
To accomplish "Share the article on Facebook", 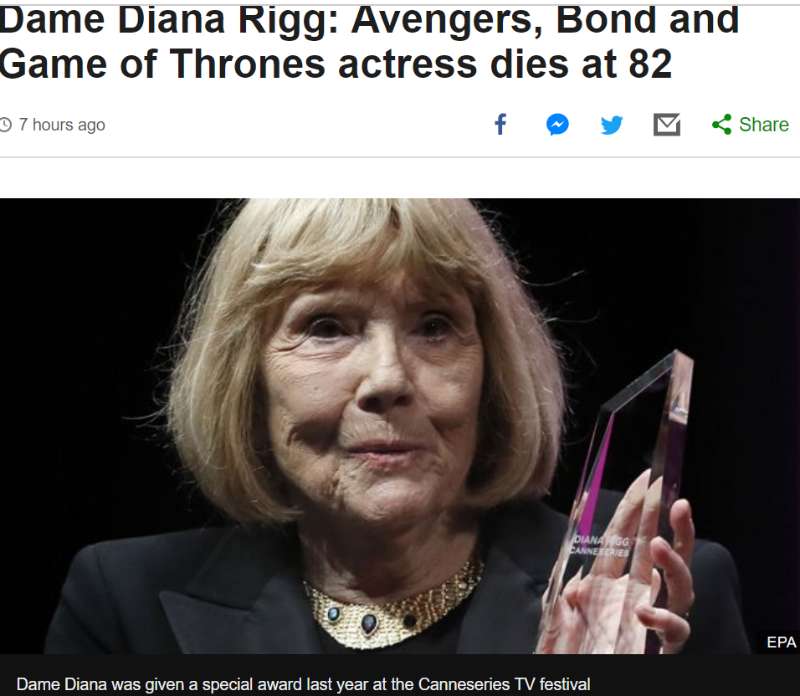I will click(x=501, y=124).
